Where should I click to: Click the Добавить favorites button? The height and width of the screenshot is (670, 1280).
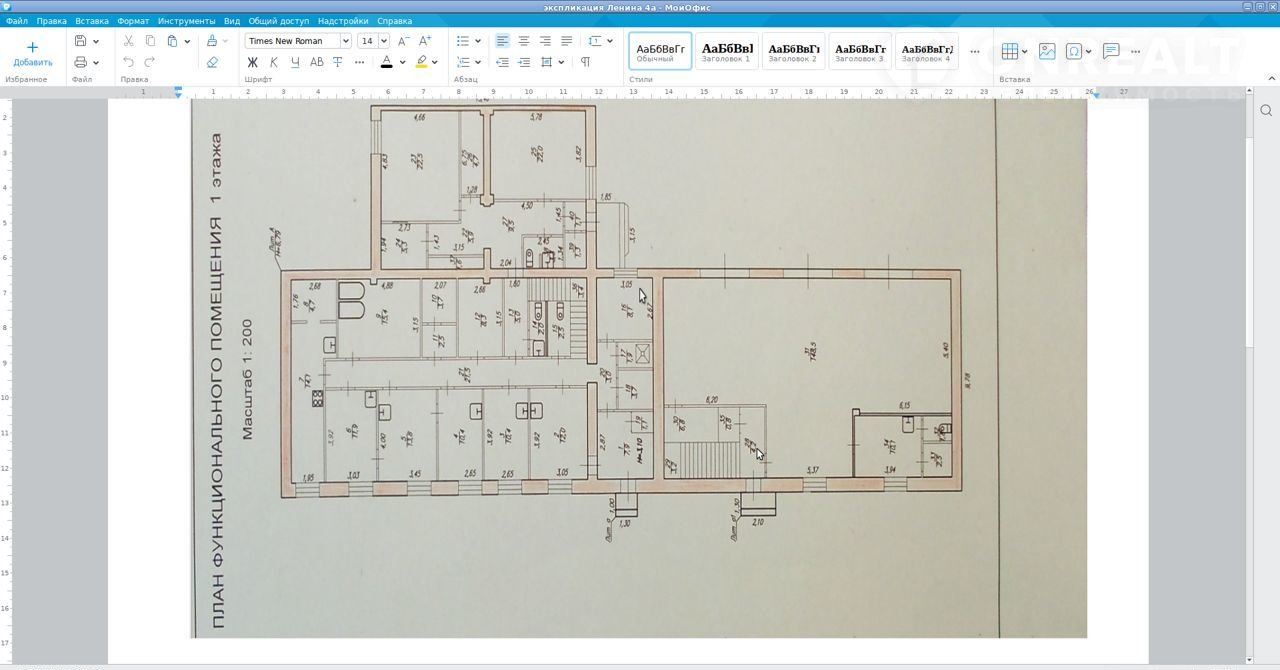click(x=32, y=53)
